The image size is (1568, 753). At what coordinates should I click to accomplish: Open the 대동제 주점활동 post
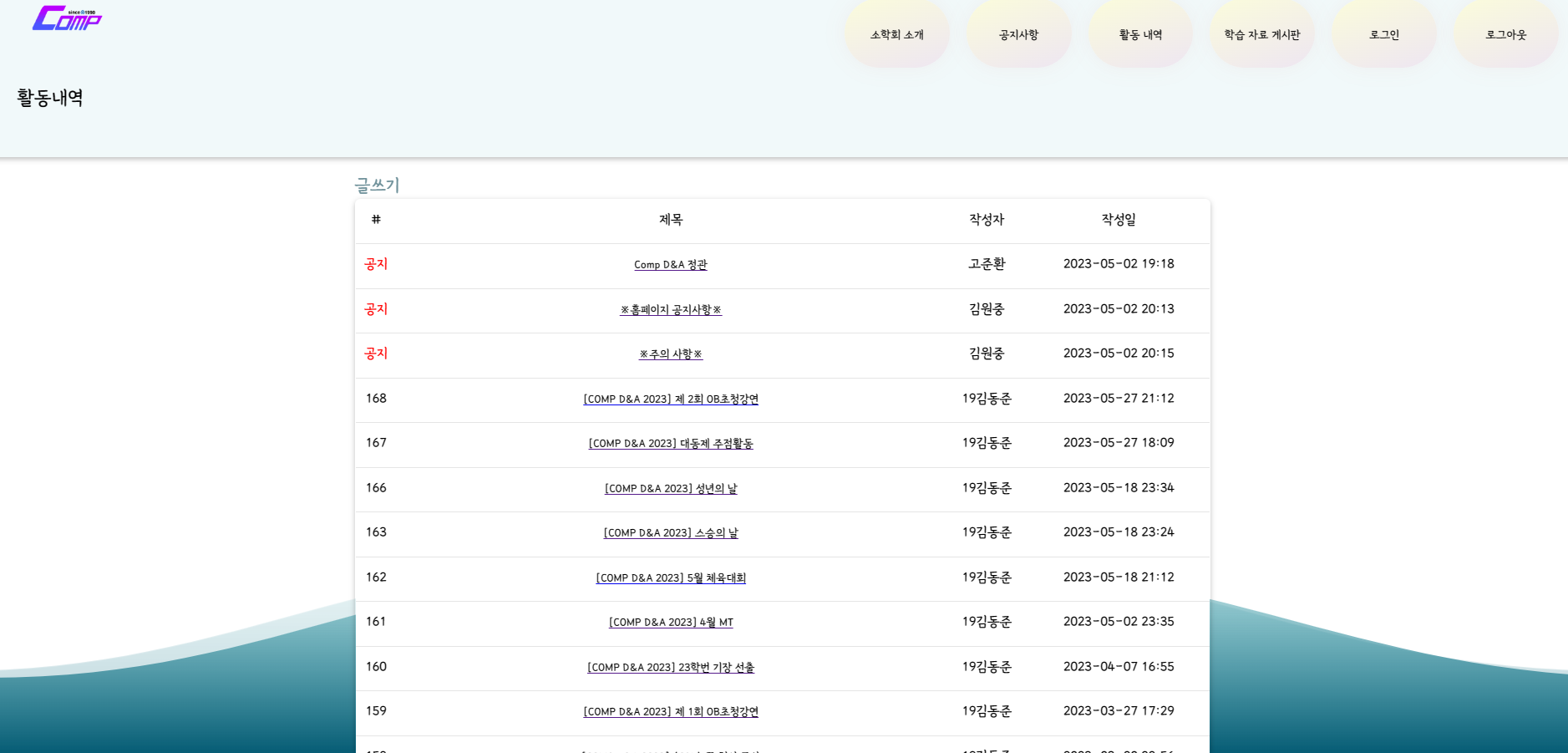coord(670,444)
